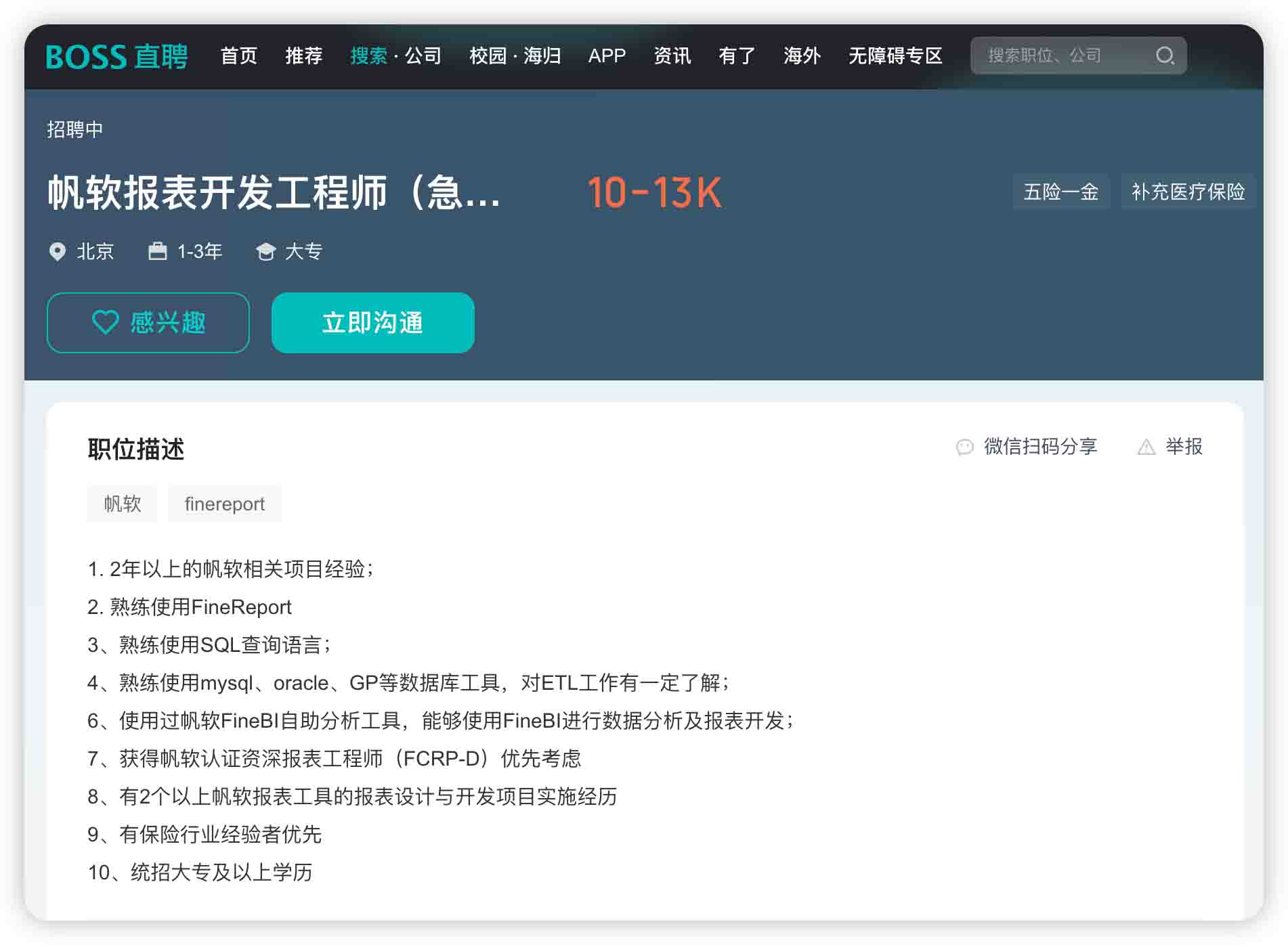Viewport: 1288px width, 945px height.
Task: Click line '3、熟练使用SQL查询语言'
Action: [x=209, y=644]
